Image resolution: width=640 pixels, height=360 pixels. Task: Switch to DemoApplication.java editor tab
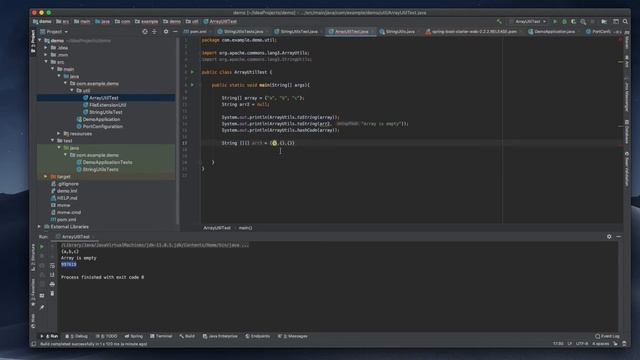coord(551,31)
